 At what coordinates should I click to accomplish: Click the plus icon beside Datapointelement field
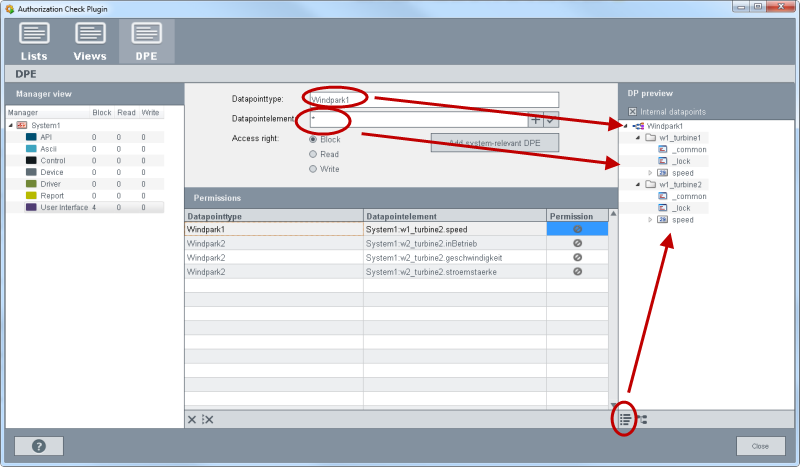click(536, 120)
